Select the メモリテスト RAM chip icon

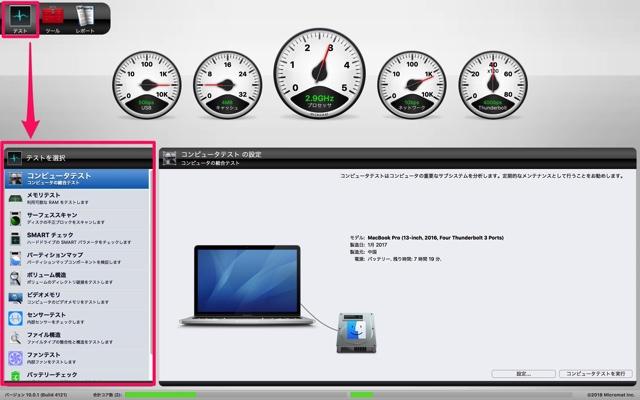[16, 199]
